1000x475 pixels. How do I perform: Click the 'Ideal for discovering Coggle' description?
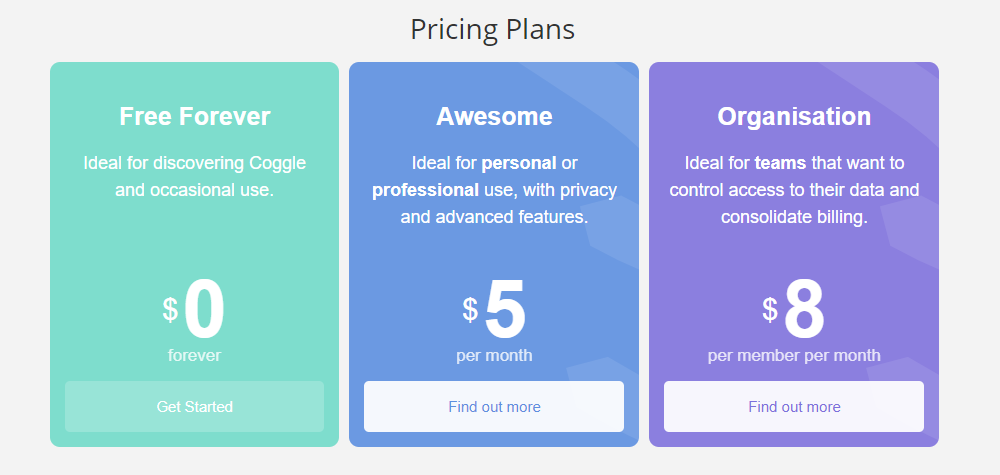click(x=195, y=163)
